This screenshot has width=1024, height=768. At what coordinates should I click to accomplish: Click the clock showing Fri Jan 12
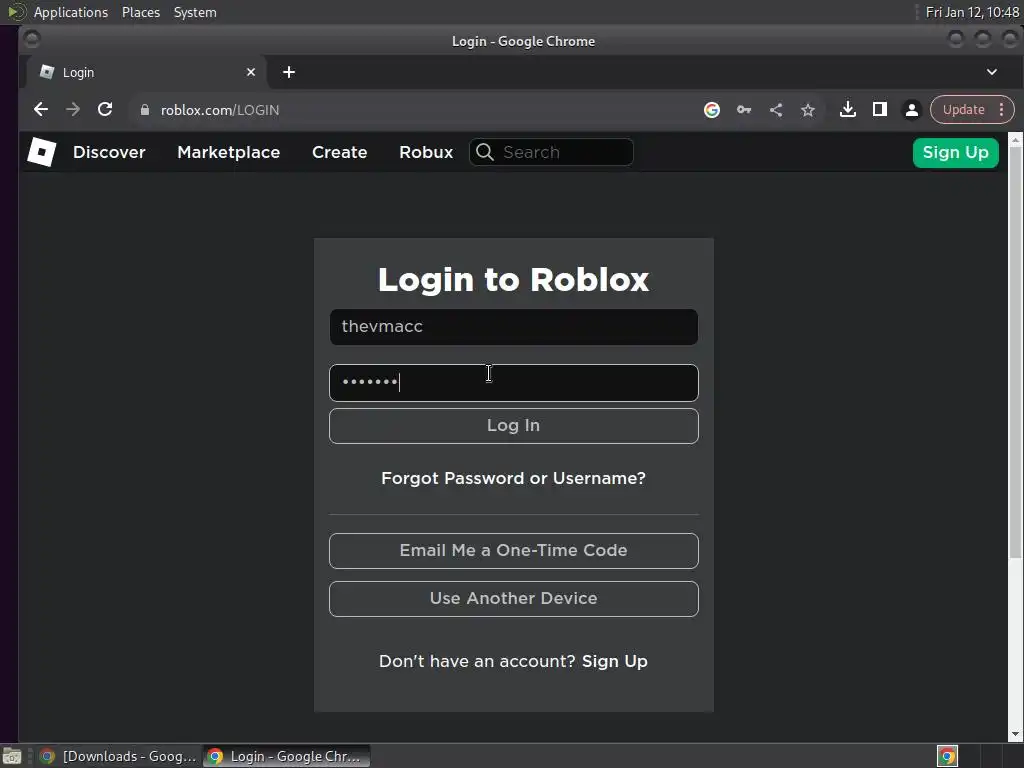coord(972,12)
